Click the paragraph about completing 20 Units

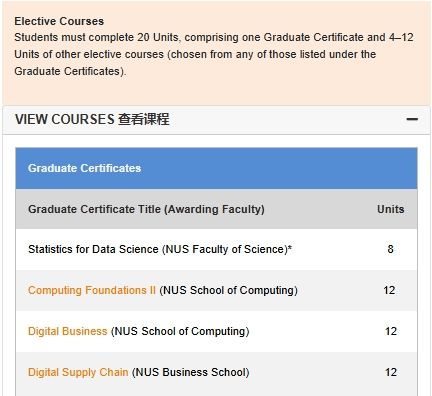(214, 54)
